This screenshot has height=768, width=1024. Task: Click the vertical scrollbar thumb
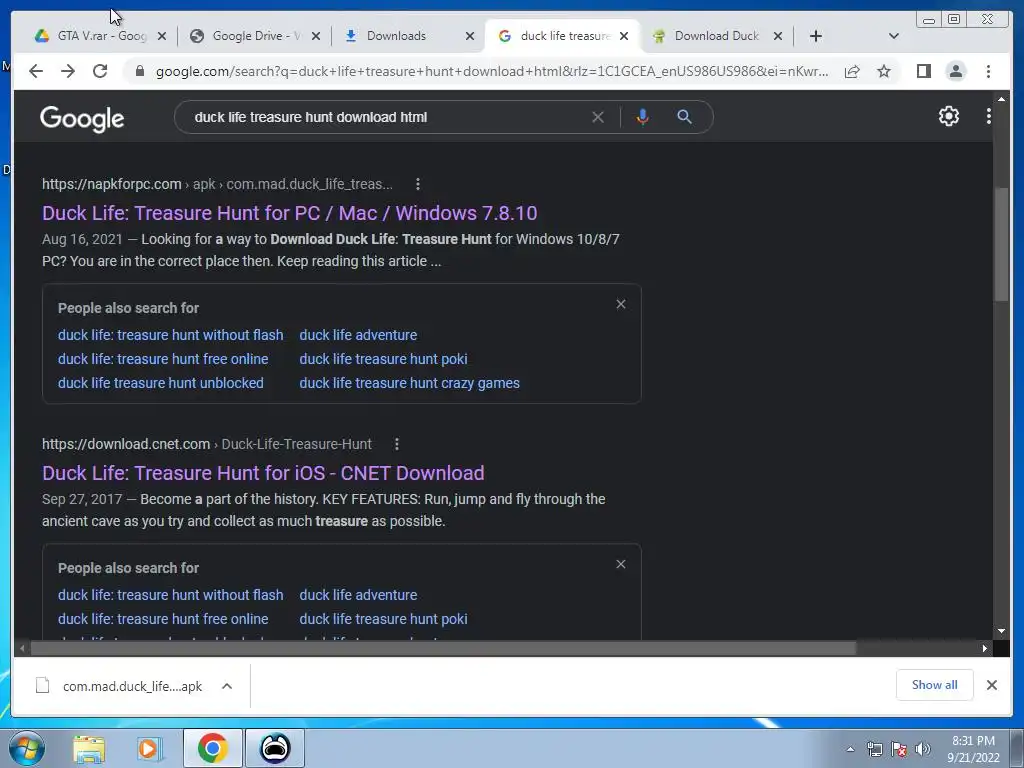coord(1001,243)
